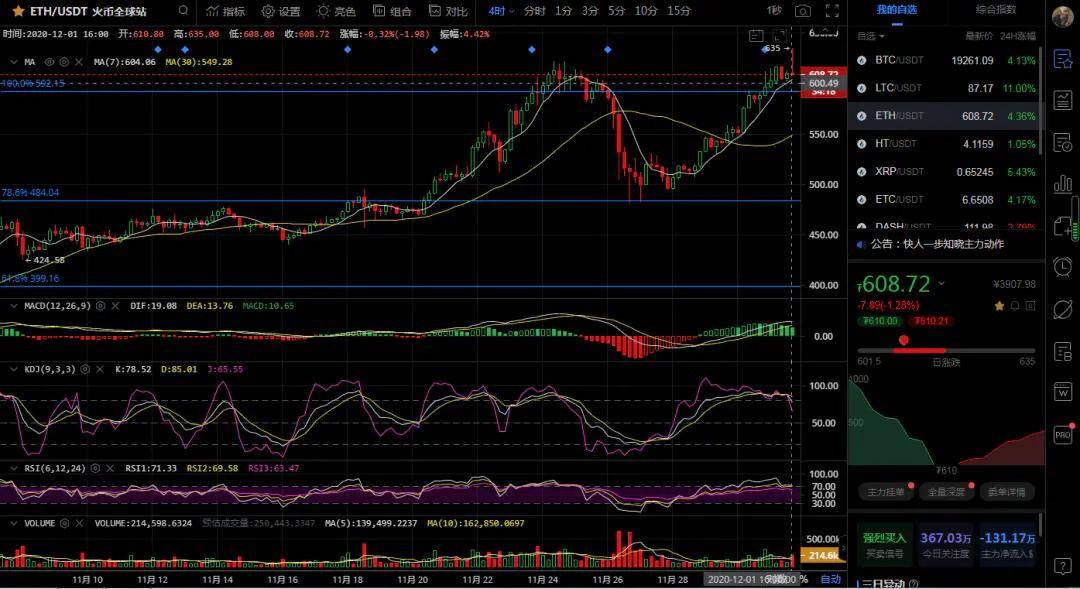Open the alarm clock alert icon in sidebar
Image resolution: width=1080 pixels, height=589 pixels.
[x=1062, y=266]
